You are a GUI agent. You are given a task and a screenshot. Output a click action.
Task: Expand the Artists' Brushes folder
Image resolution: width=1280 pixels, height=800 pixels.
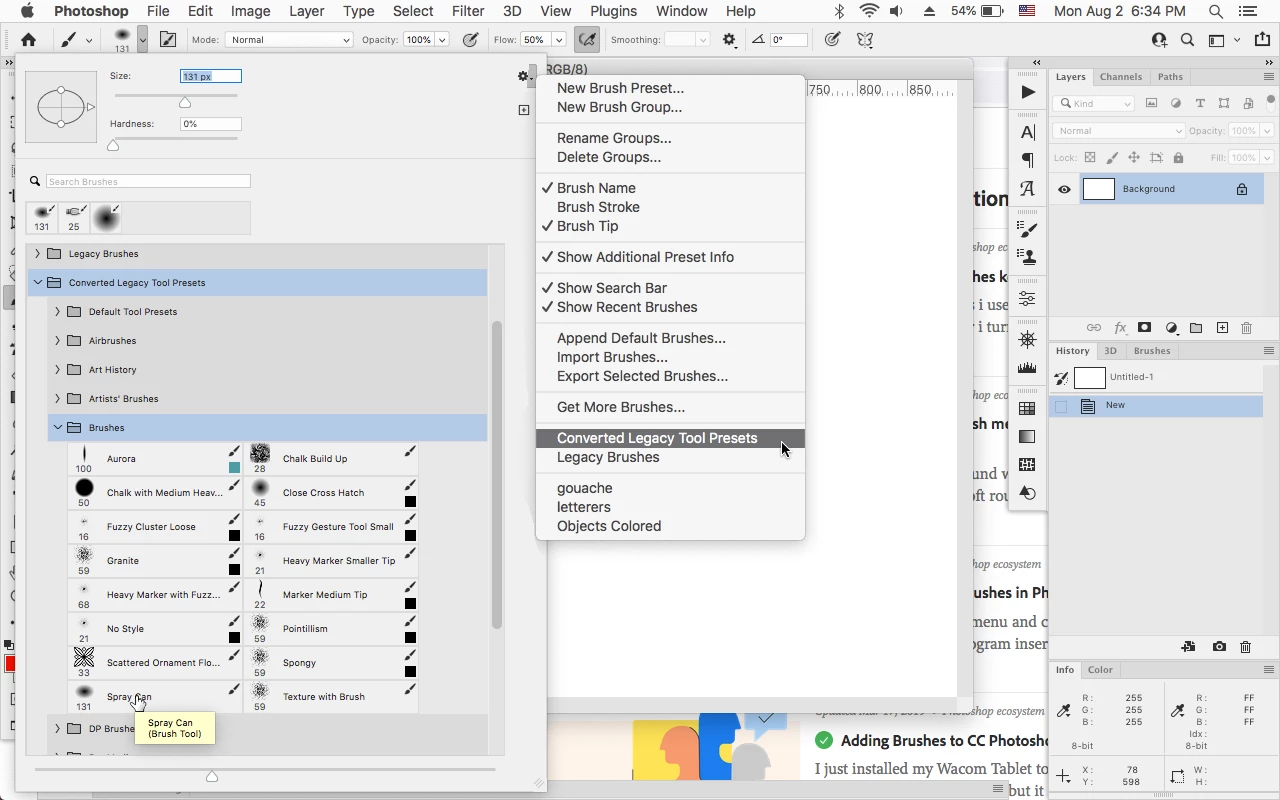click(58, 399)
